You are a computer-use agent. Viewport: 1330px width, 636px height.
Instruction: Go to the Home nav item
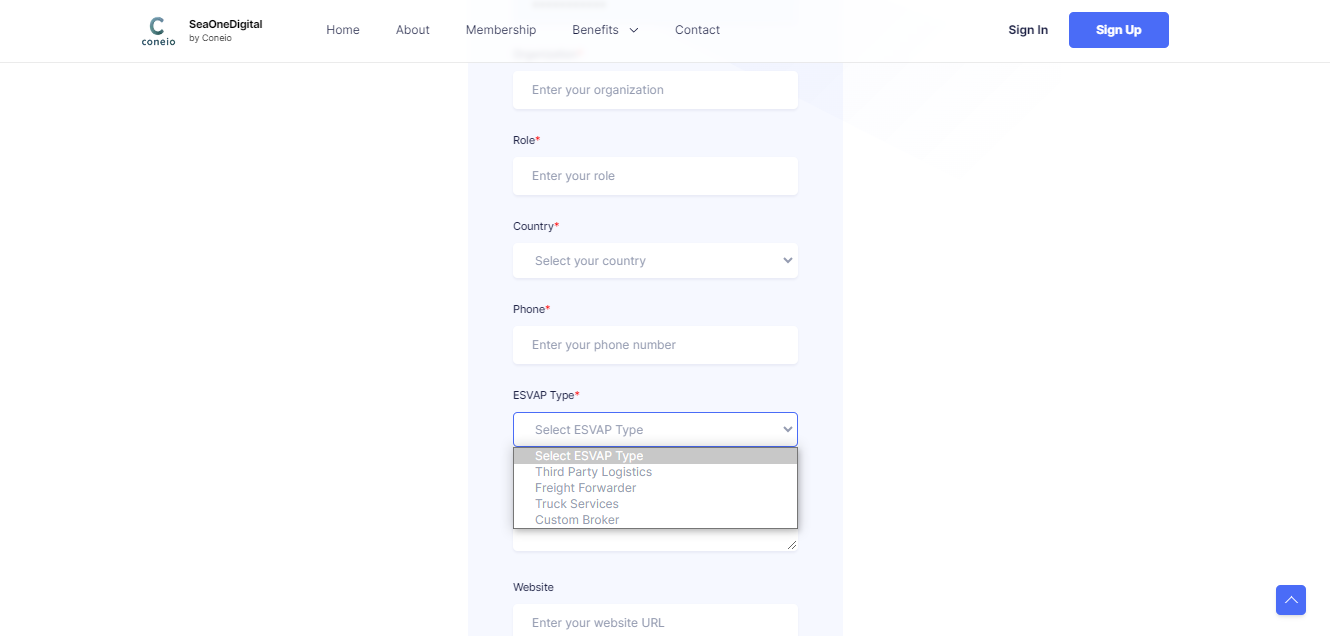(343, 30)
